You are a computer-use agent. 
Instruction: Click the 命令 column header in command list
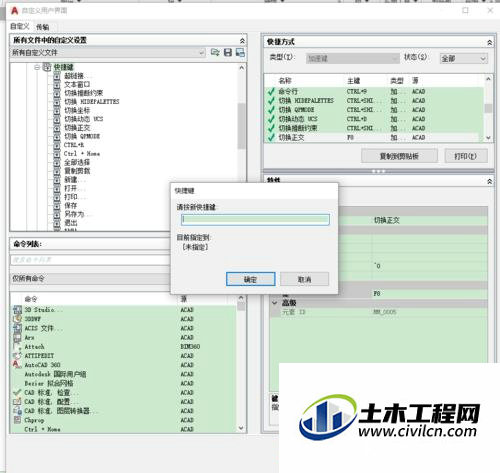(x=31, y=299)
